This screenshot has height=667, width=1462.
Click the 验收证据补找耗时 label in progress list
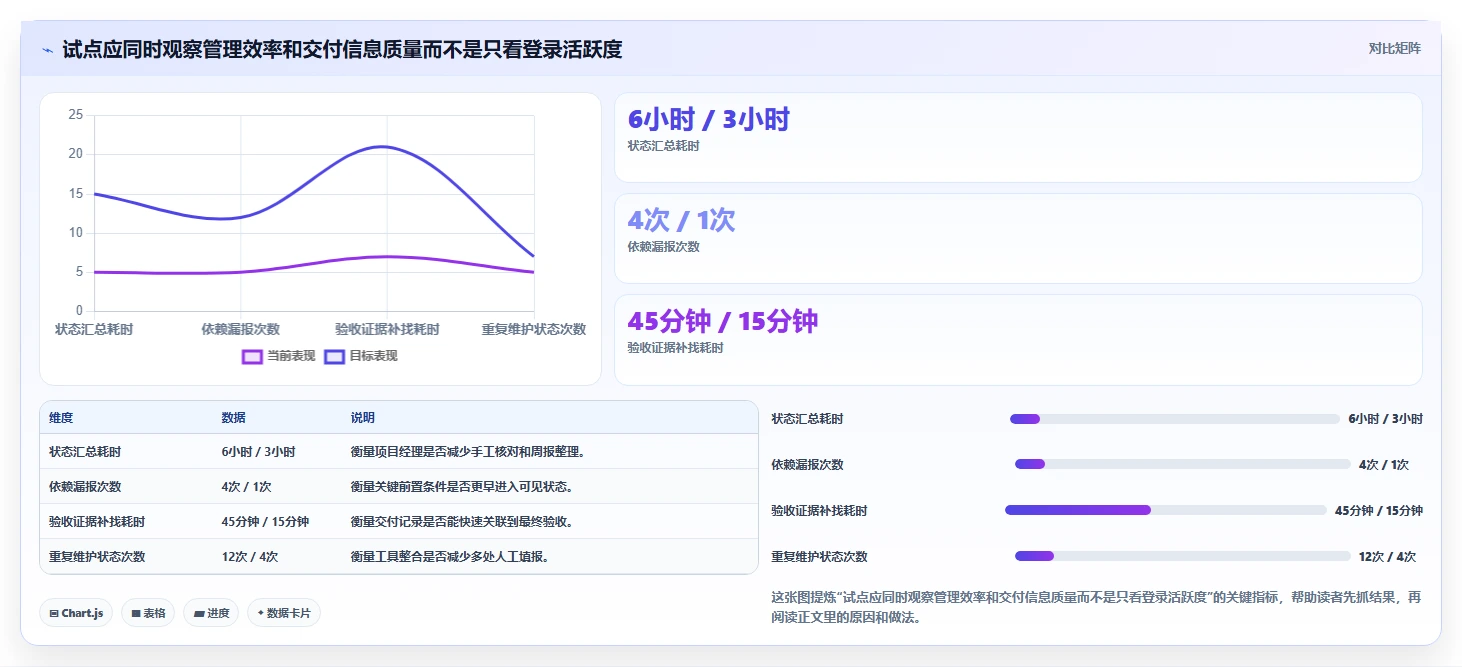[819, 511]
